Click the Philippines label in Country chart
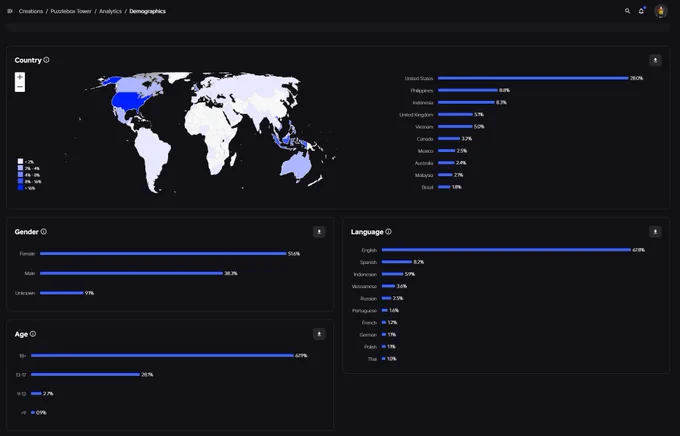This screenshot has width=680, height=436. click(x=422, y=91)
